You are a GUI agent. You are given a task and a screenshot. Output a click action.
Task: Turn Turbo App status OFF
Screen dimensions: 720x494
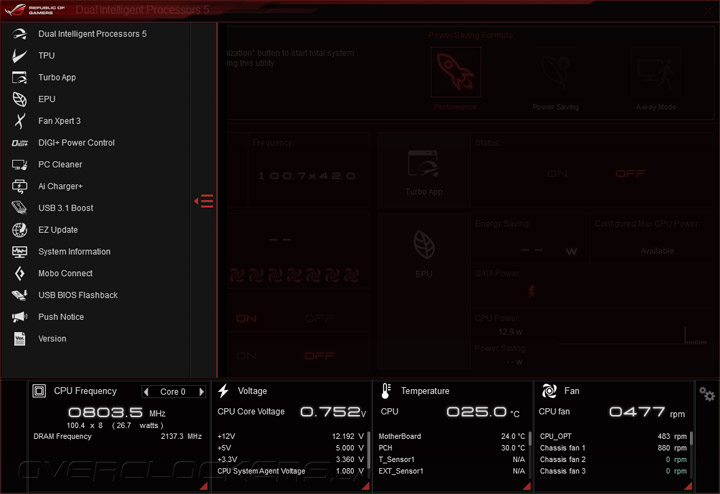coord(630,174)
